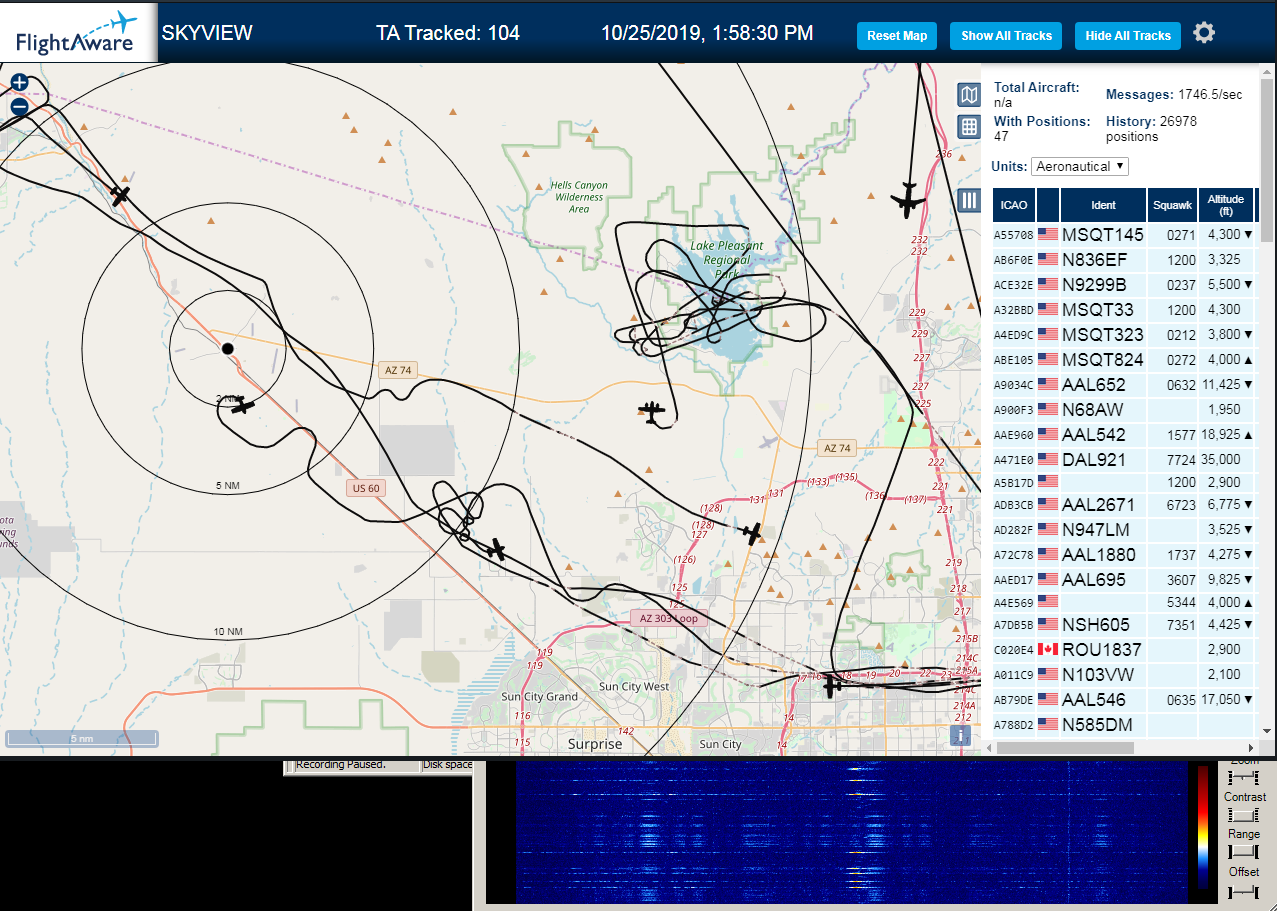Click the map info button
Viewport: 1277px width, 911px height.
[x=960, y=736]
